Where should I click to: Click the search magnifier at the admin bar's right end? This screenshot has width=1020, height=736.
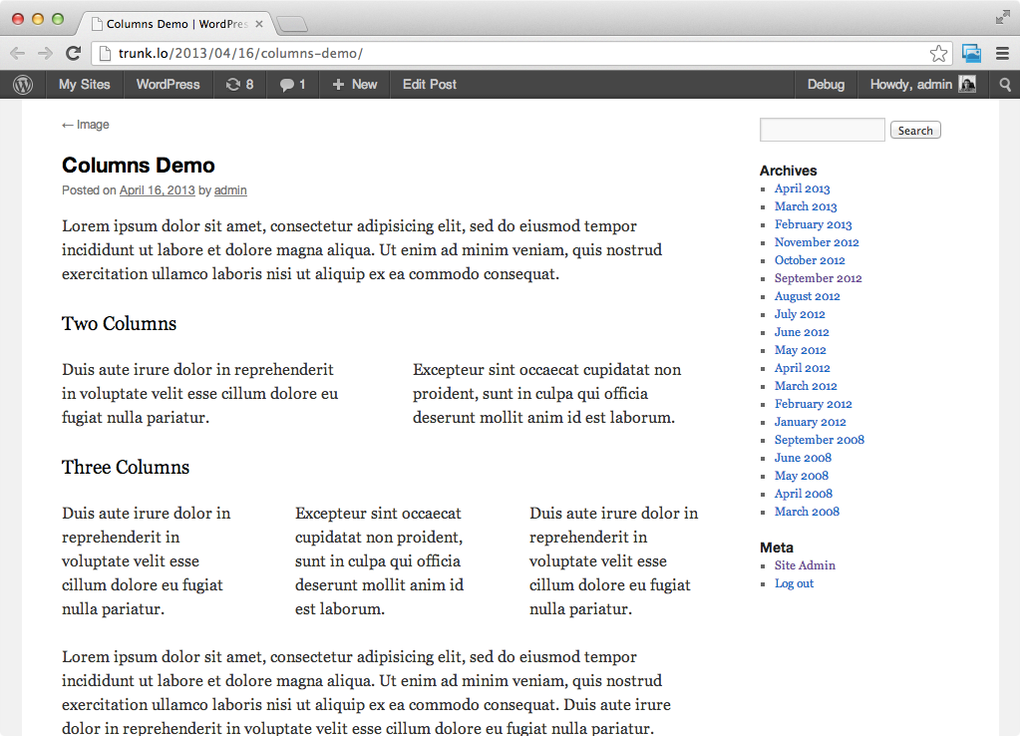coord(1004,85)
